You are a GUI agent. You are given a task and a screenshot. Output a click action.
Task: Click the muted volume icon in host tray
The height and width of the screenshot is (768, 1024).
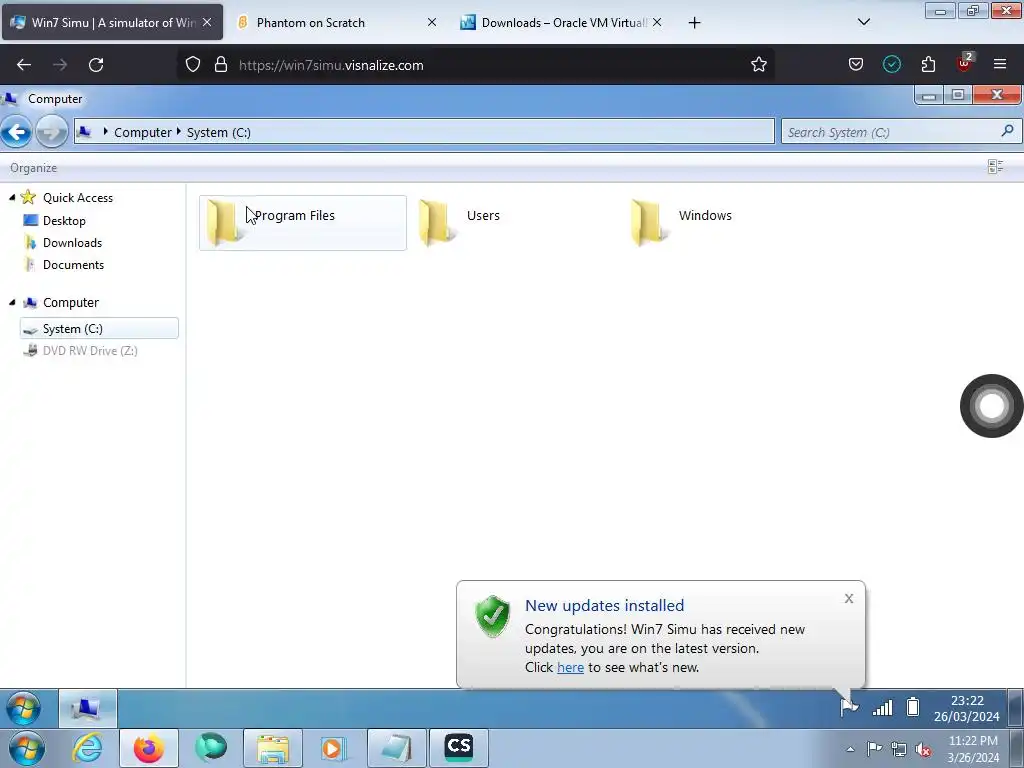tap(923, 750)
